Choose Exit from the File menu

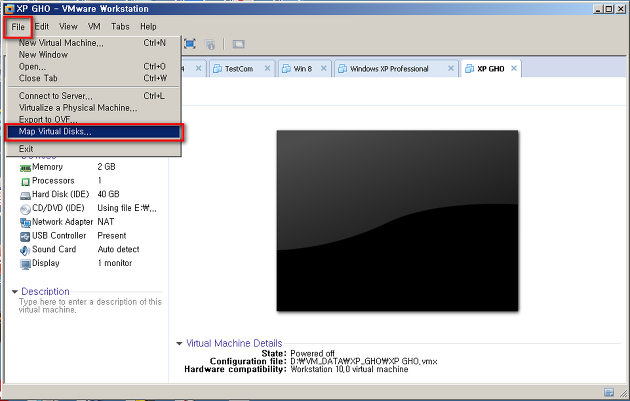point(94,149)
